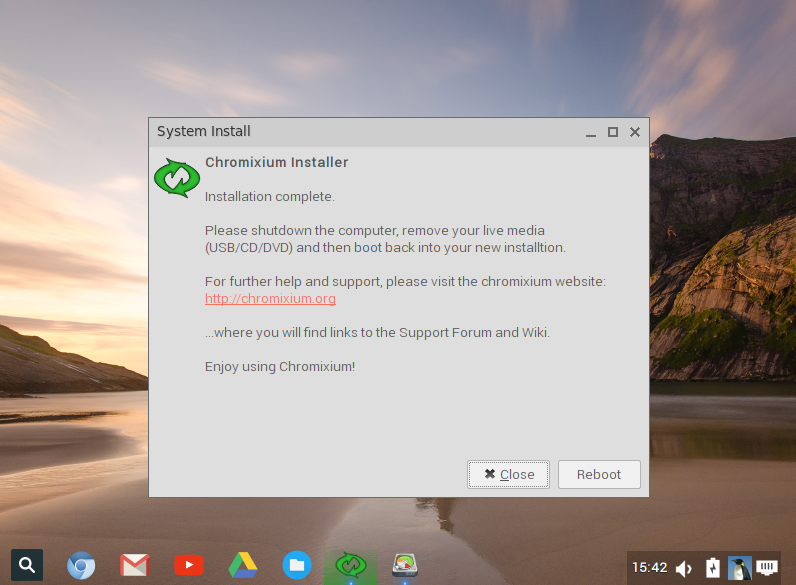Screen dimensions: 796x585
Task: Maximize the System Install window
Action: click(613, 132)
